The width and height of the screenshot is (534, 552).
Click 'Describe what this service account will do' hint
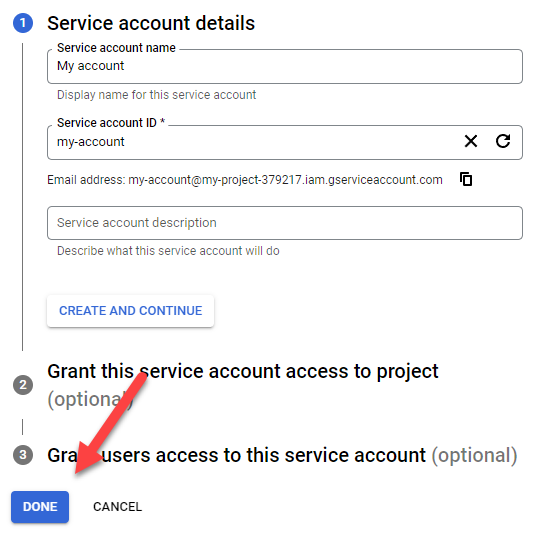click(168, 251)
